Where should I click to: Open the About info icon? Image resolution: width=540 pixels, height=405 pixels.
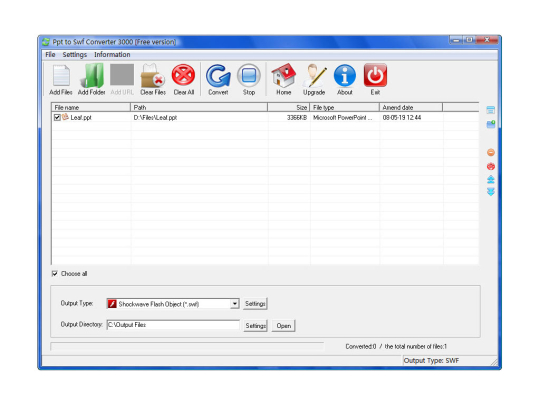coord(344,75)
